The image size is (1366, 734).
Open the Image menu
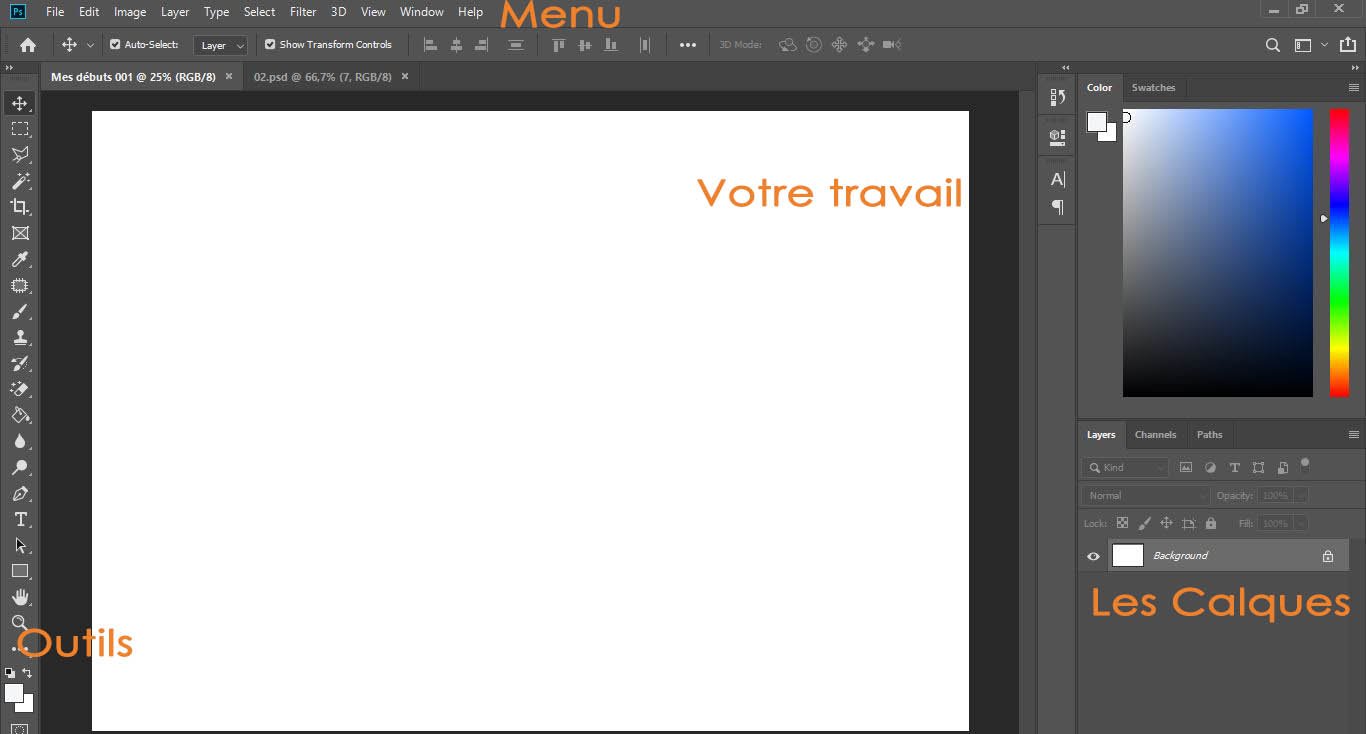[x=130, y=12]
